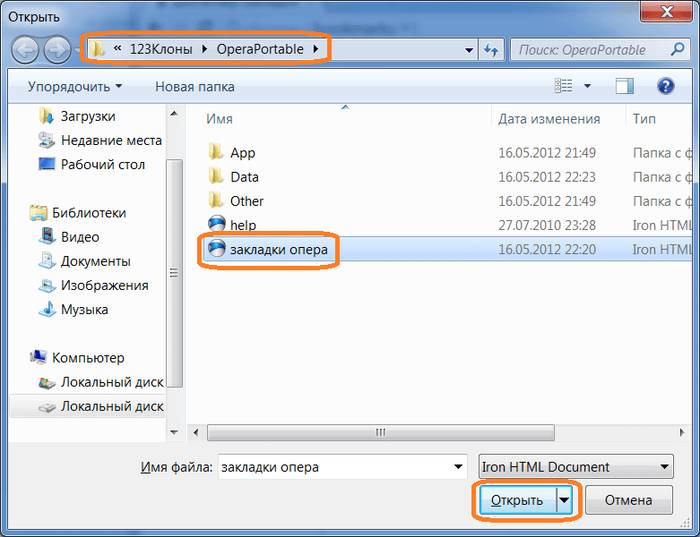Click the Компьютер icon
This screenshot has width=700, height=537.
(x=38, y=357)
